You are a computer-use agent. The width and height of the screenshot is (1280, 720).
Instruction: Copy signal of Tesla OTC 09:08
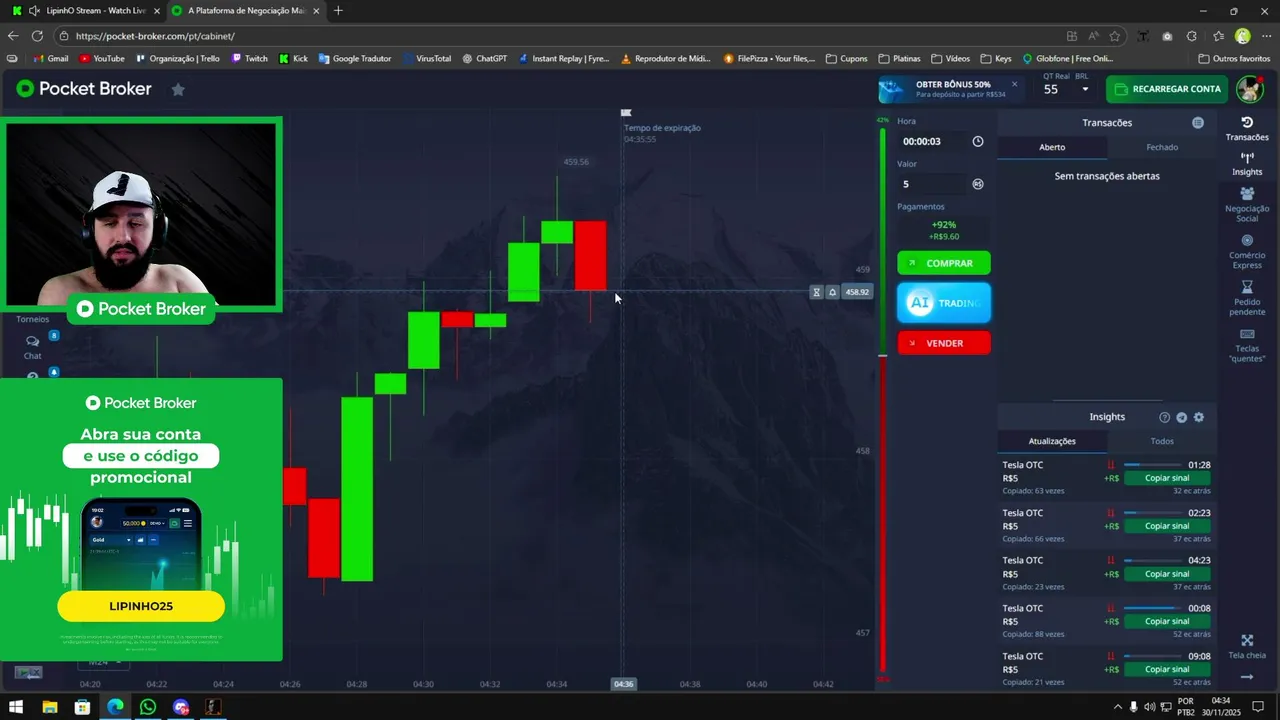click(1167, 669)
